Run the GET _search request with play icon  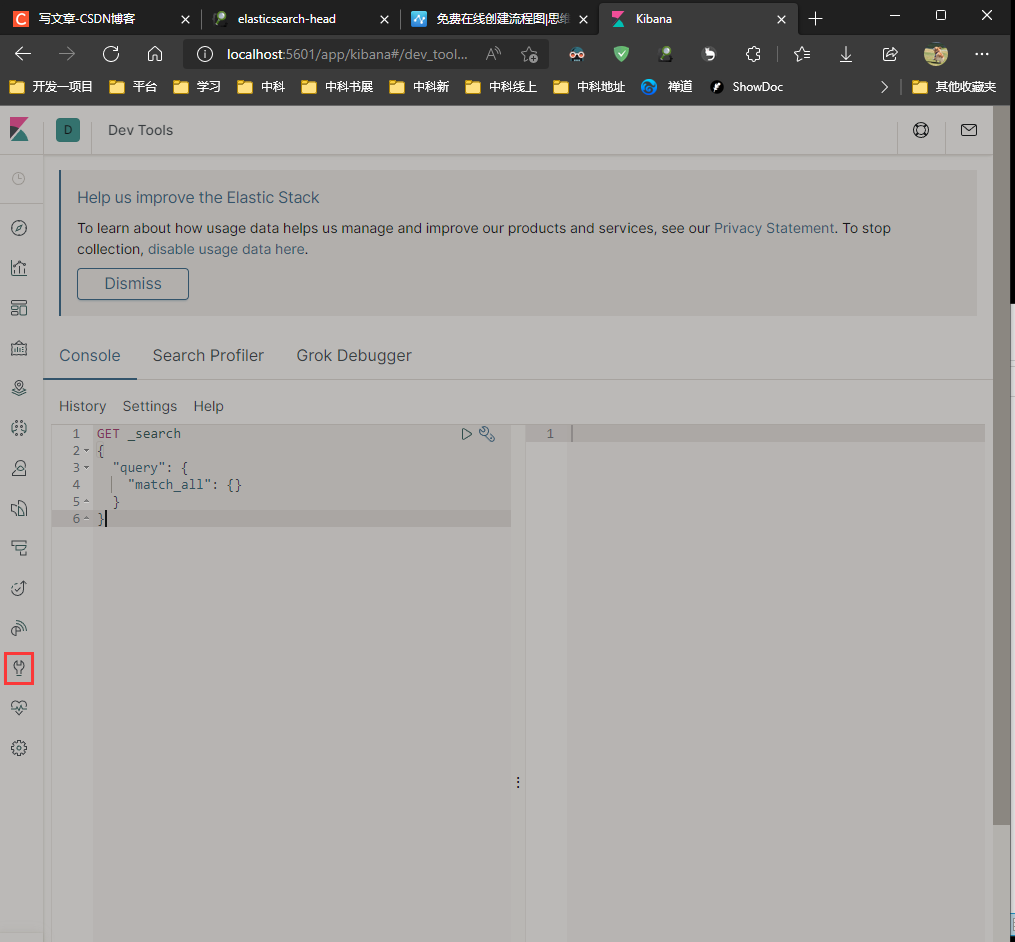(466, 434)
